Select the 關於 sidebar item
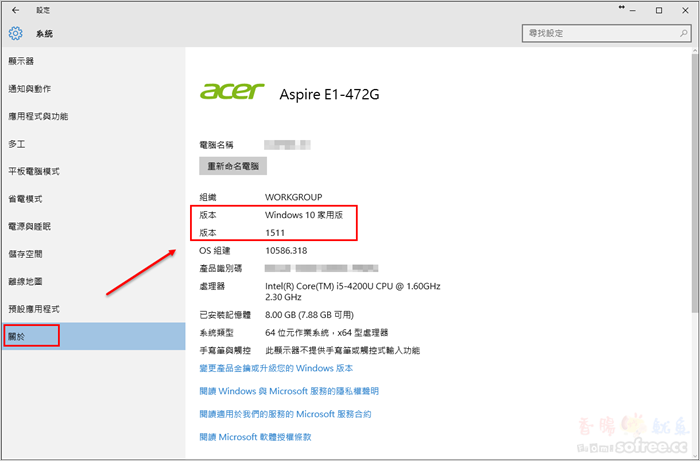 [93, 336]
